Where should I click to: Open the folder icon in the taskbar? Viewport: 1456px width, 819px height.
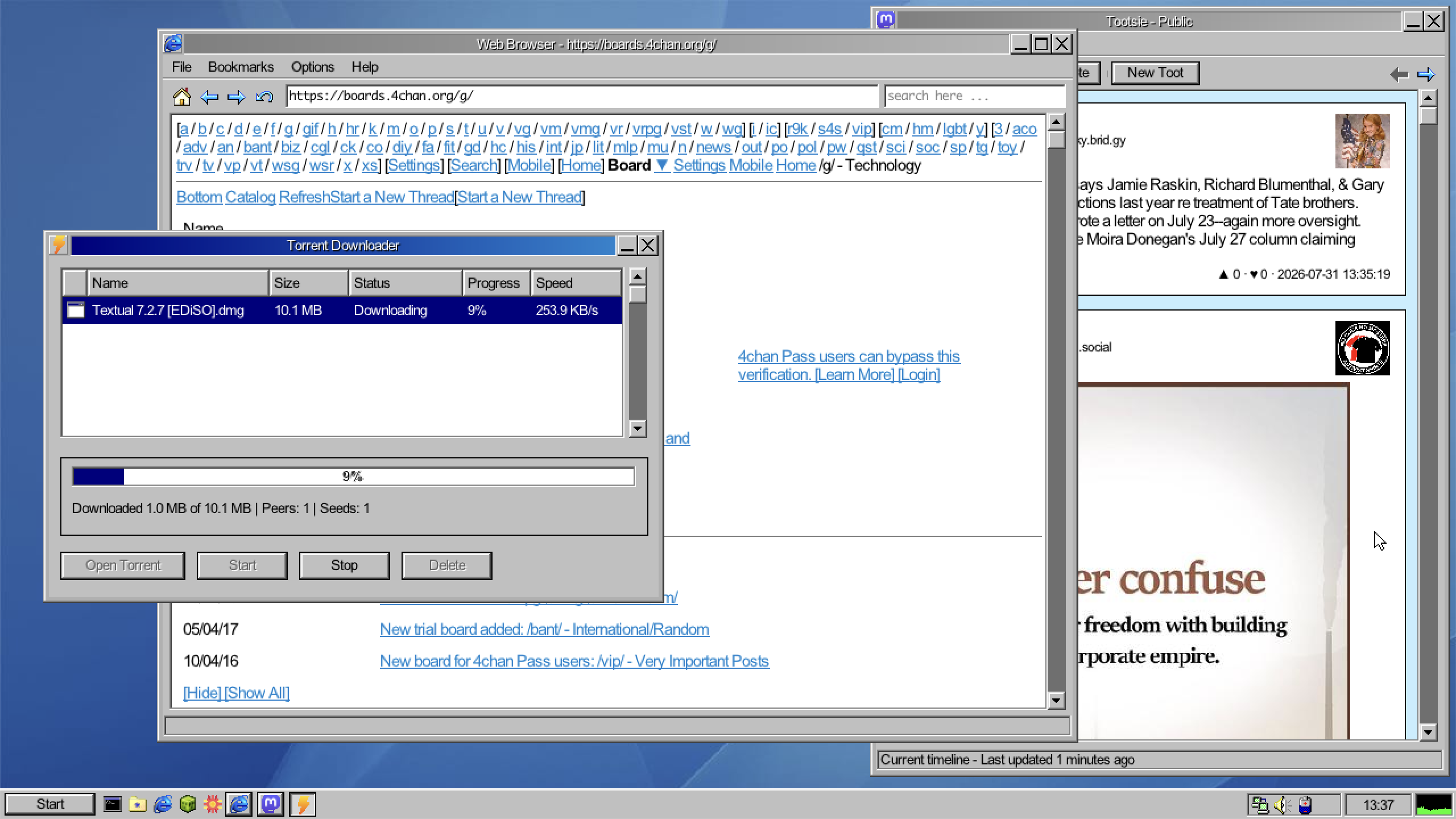[137, 804]
